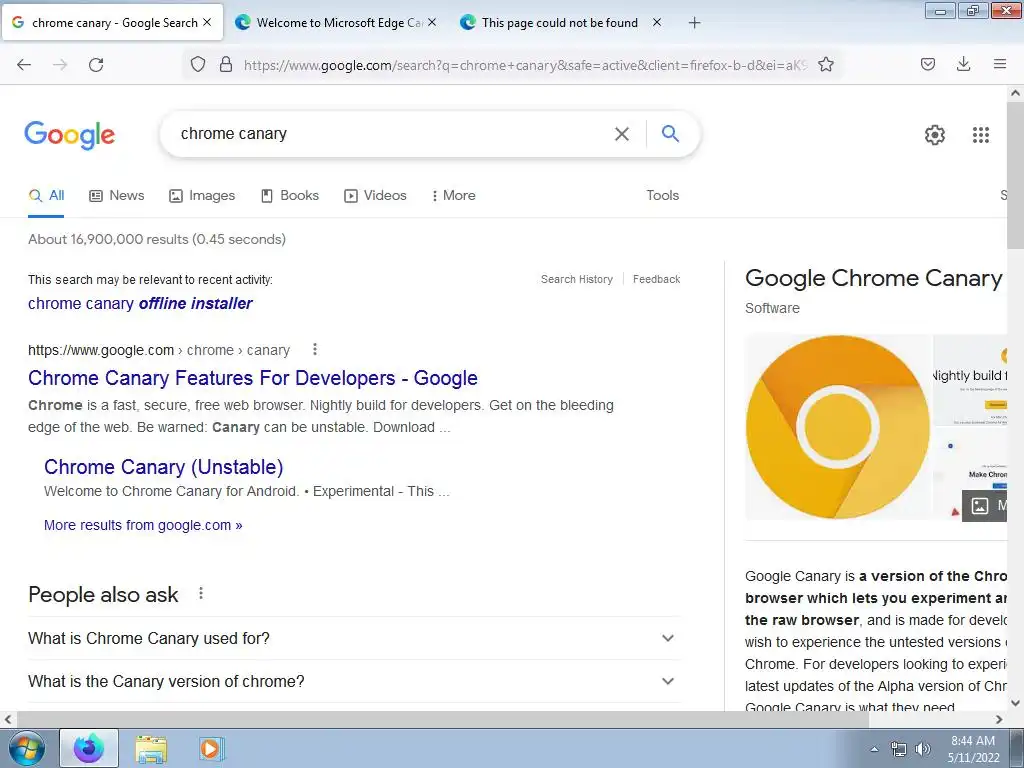Close the page could not be found tab
The width and height of the screenshot is (1024, 768).
657,22
